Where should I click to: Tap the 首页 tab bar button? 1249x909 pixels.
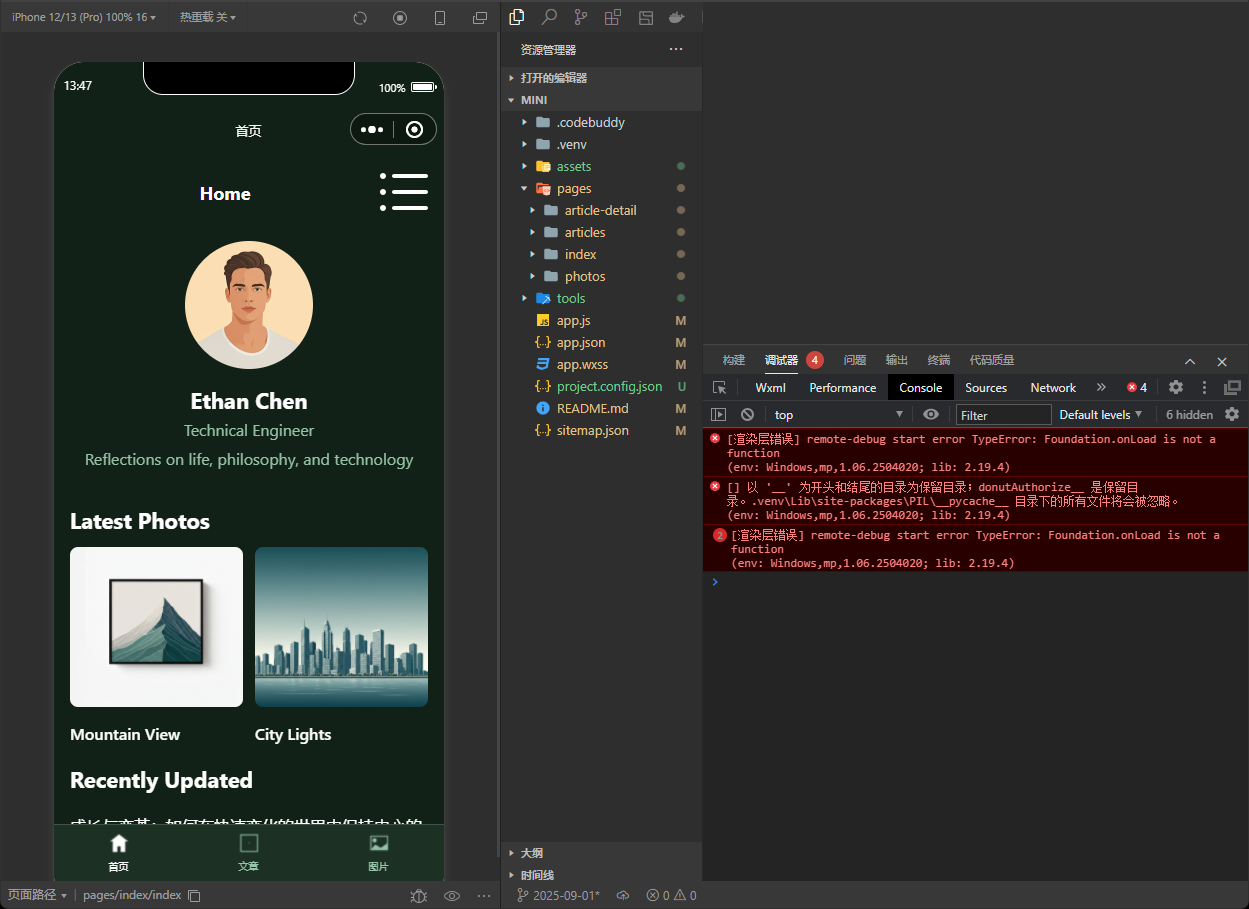coord(119,853)
